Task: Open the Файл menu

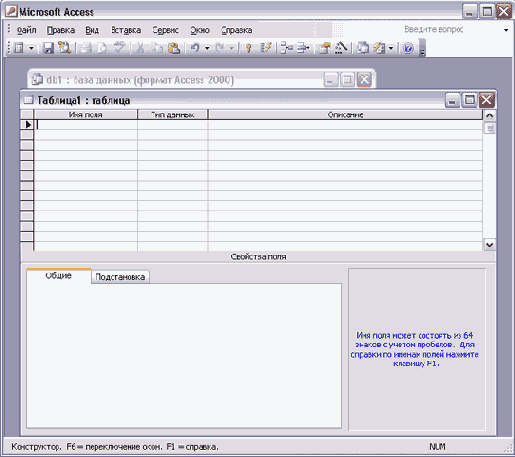Action: [x=26, y=30]
